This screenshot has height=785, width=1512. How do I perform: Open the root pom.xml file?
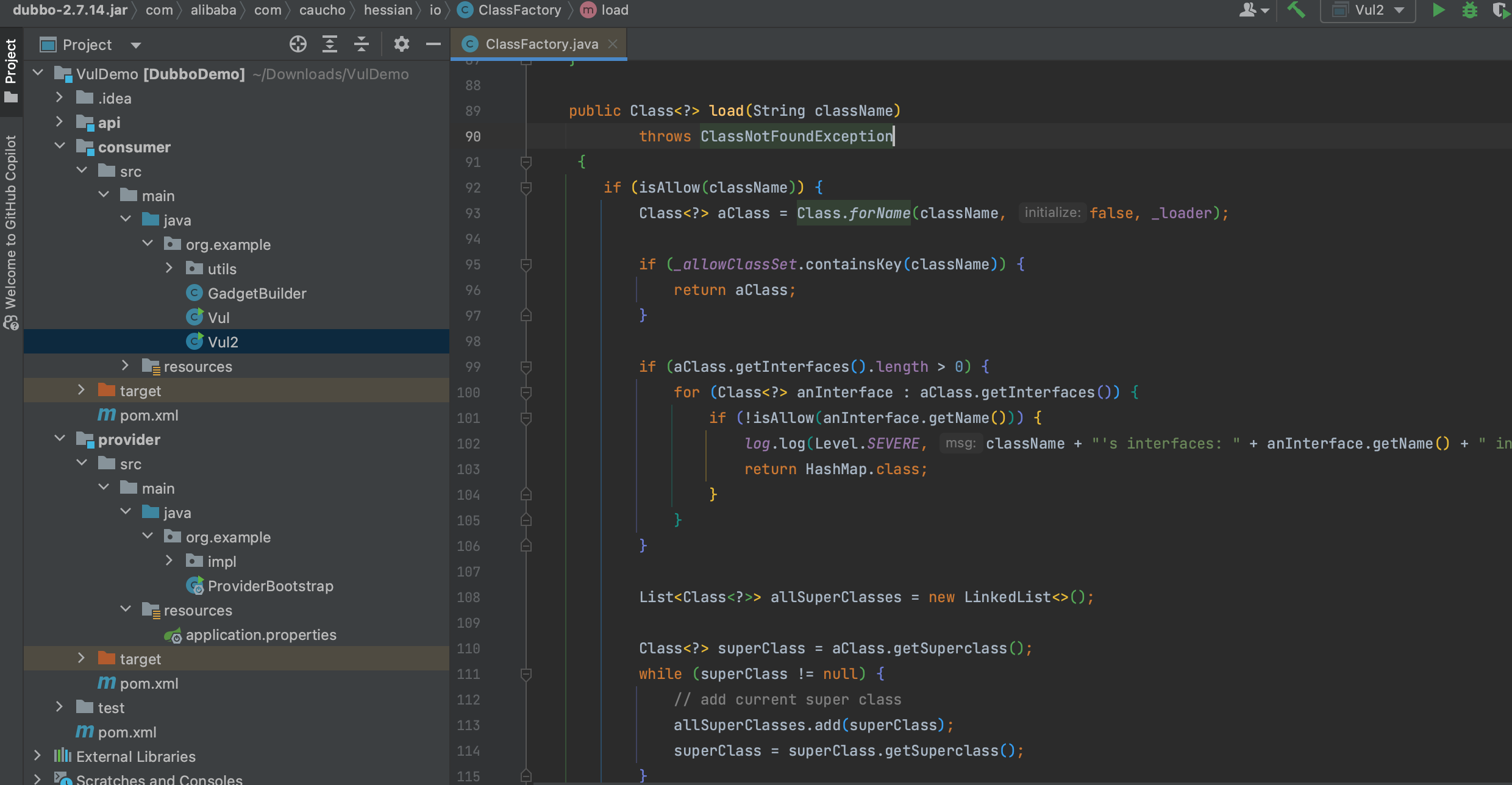[116, 732]
